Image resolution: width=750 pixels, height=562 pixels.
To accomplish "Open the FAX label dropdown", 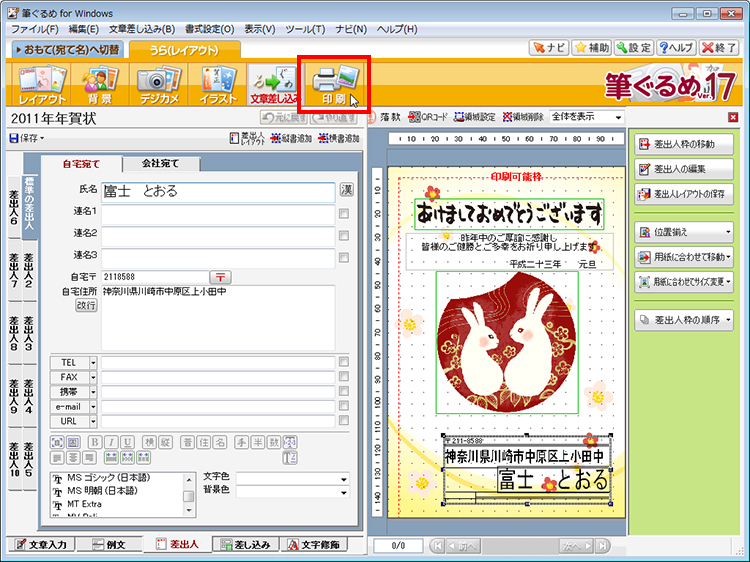I will [x=93, y=377].
